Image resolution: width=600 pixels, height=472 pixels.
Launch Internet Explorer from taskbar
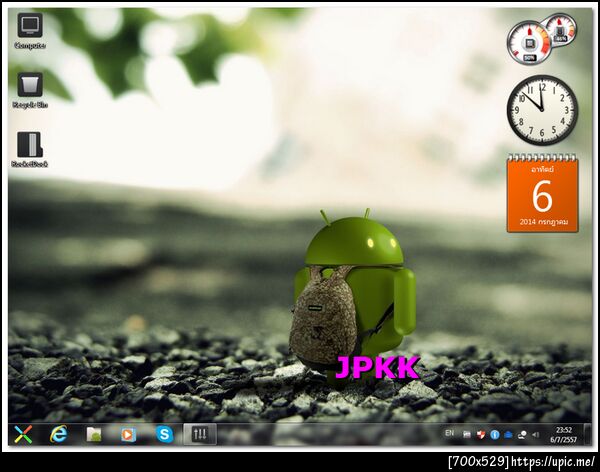point(58,434)
